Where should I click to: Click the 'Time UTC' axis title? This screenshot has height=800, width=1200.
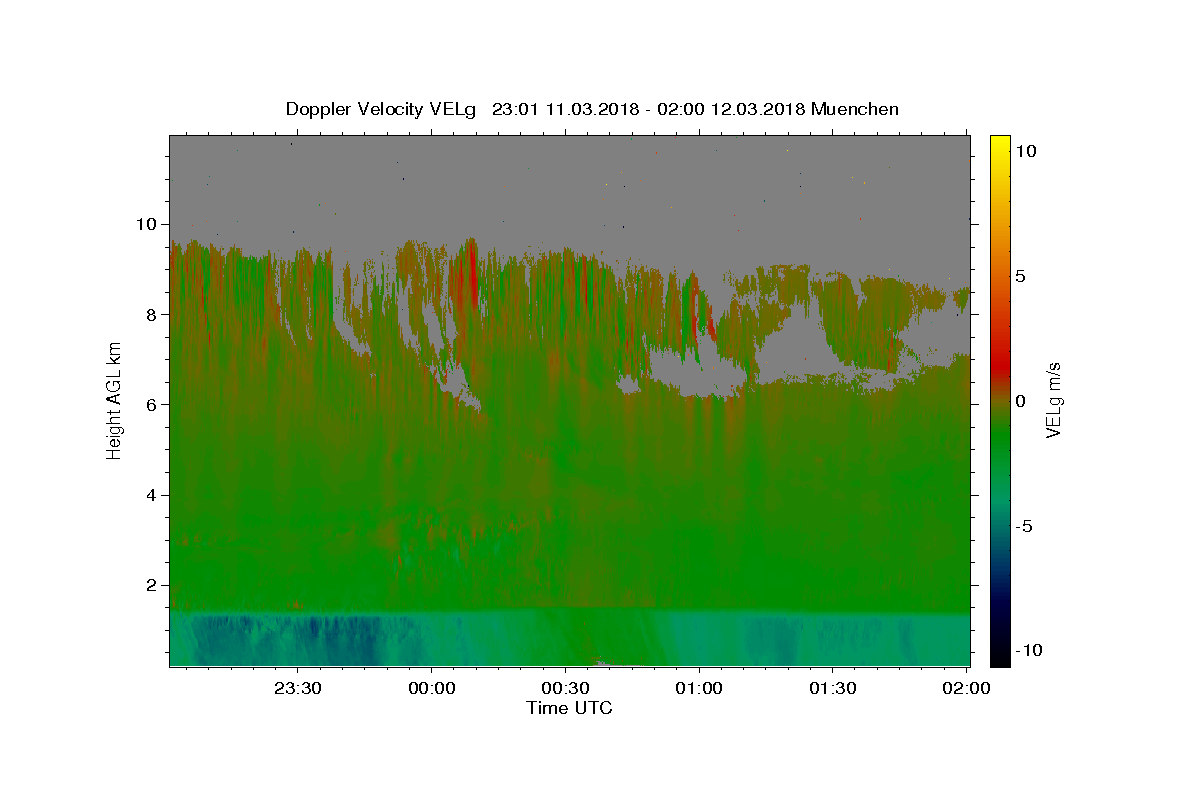click(569, 708)
